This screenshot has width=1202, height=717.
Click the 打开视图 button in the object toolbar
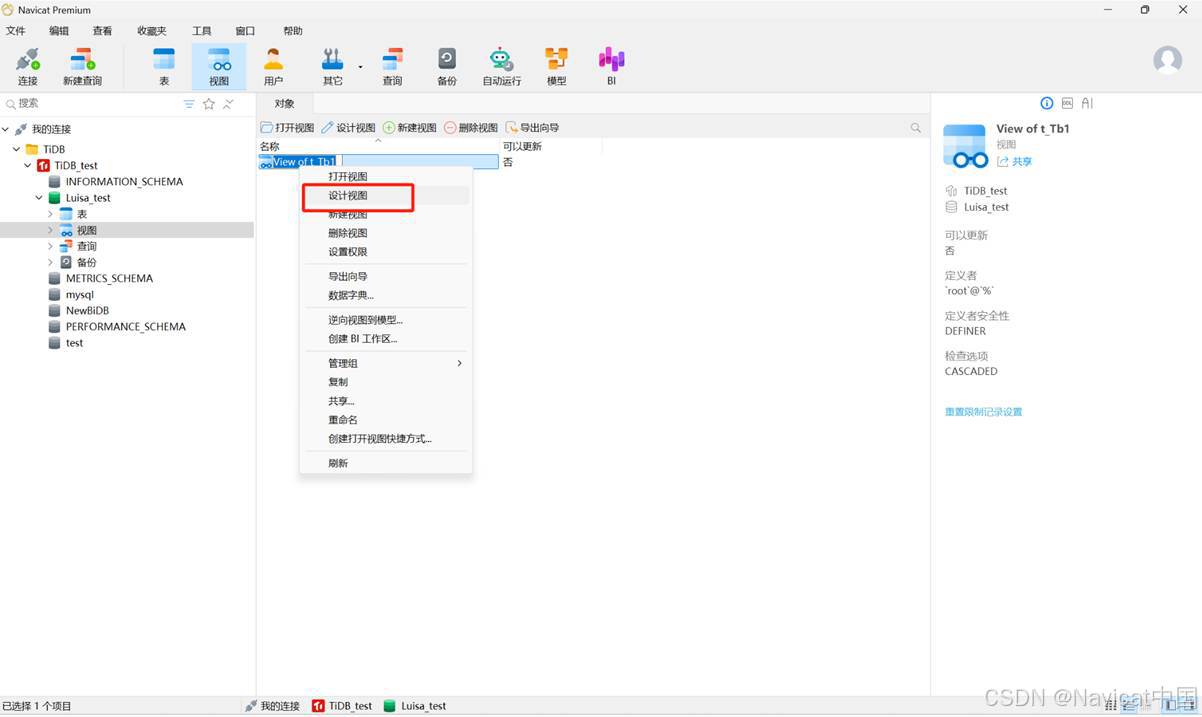click(x=287, y=128)
